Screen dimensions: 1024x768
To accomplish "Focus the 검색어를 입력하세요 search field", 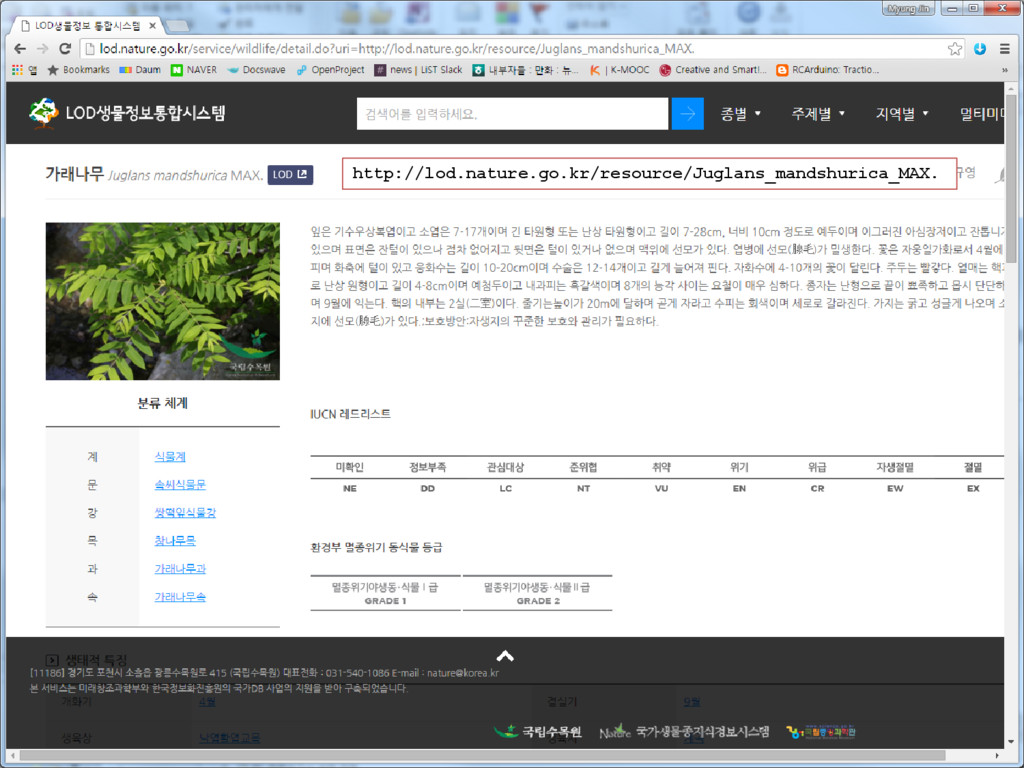I will (512, 114).
